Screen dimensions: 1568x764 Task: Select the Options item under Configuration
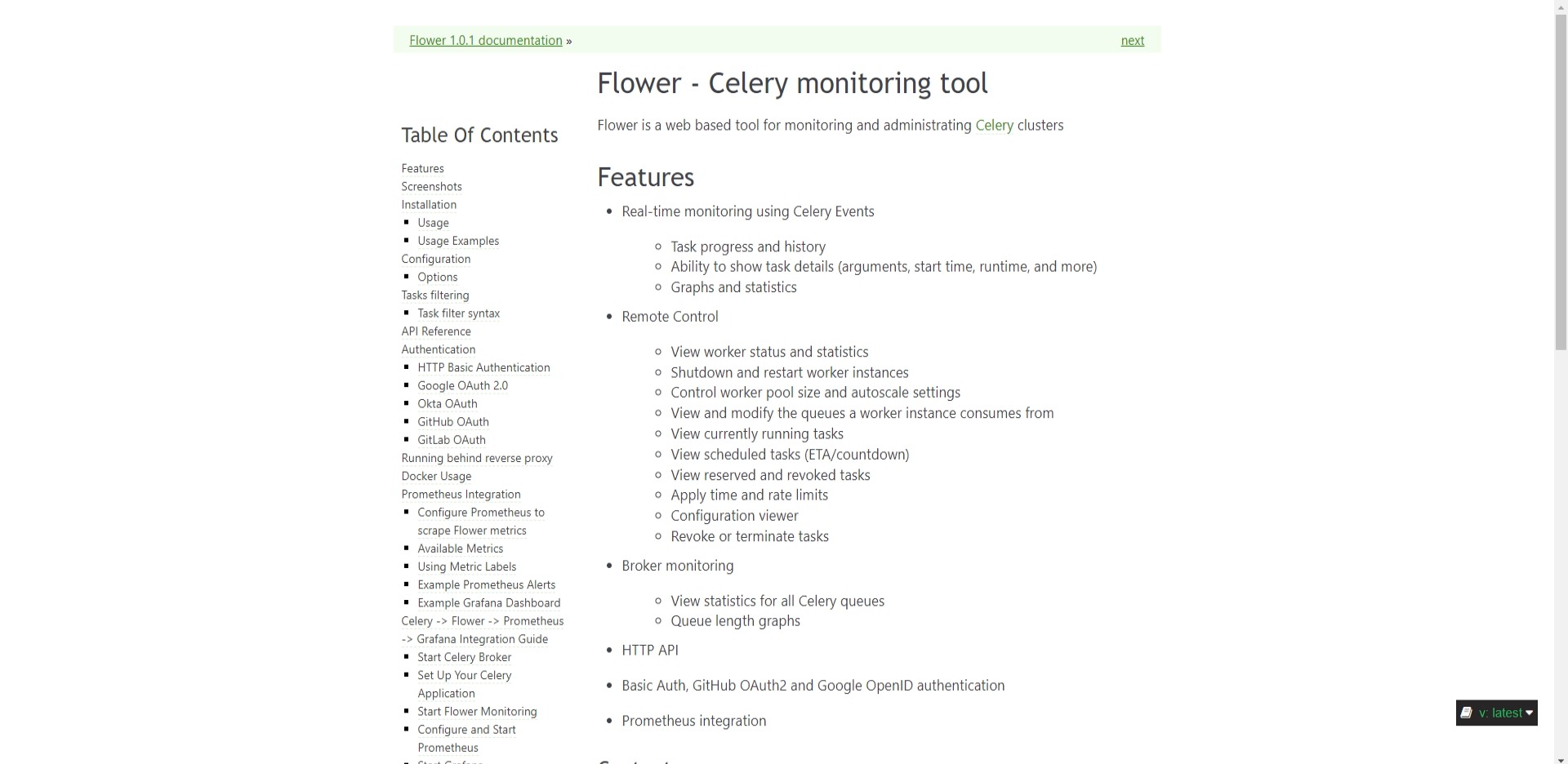[437, 278]
